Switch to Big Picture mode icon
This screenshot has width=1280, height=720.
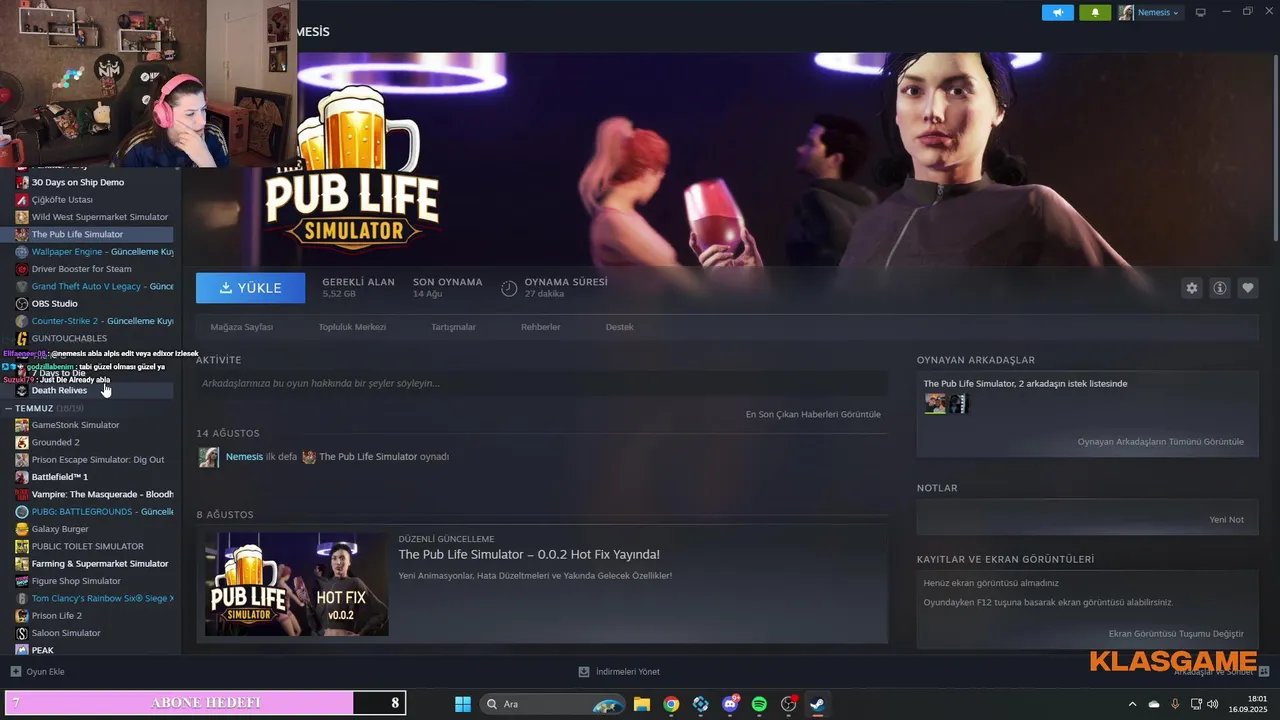[1201, 13]
